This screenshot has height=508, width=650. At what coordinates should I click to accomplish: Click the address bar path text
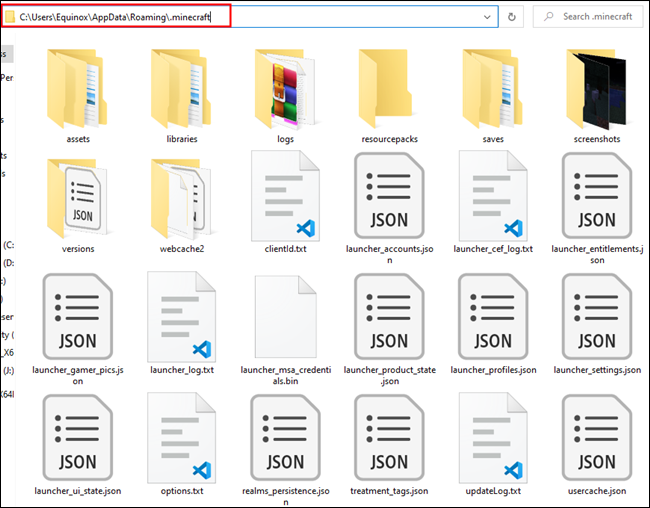tap(115, 17)
